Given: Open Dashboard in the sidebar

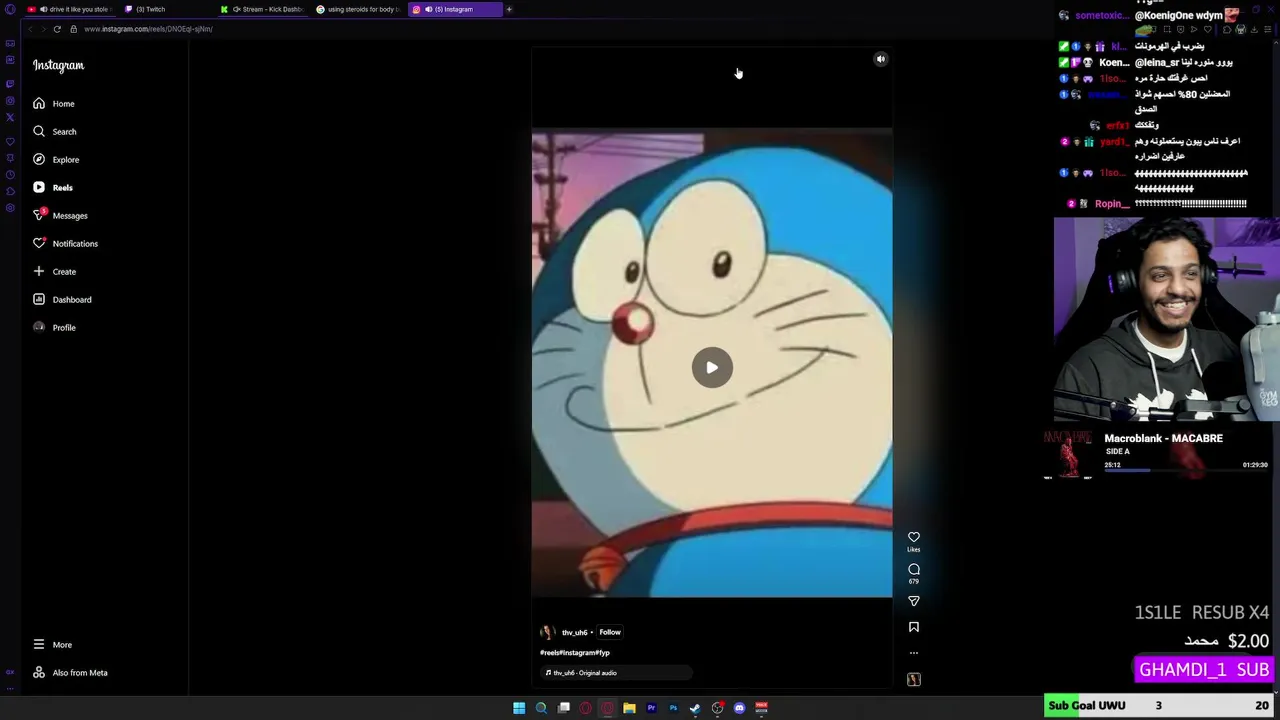Looking at the screenshot, I should click(x=62, y=300).
